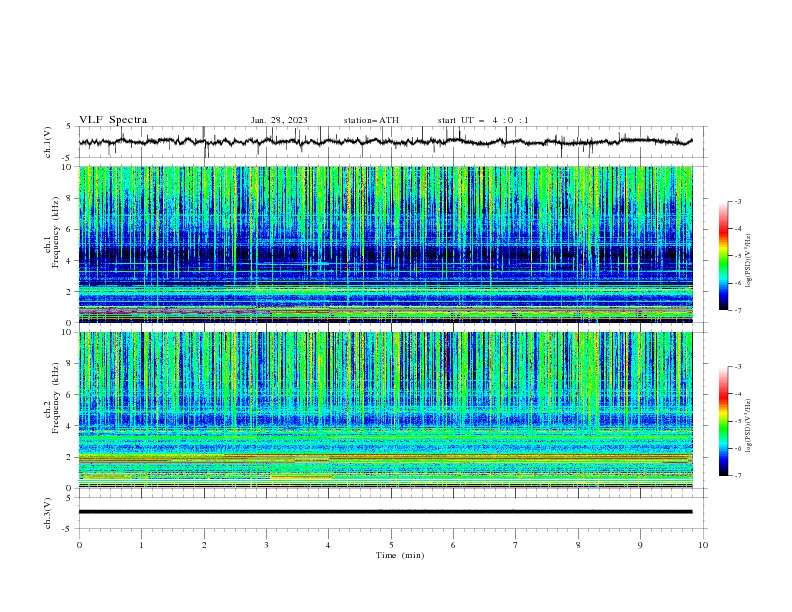The width and height of the screenshot is (792, 612).
Task: Click the ch.2 colorbar log(PSD) label
Action: 749,426
